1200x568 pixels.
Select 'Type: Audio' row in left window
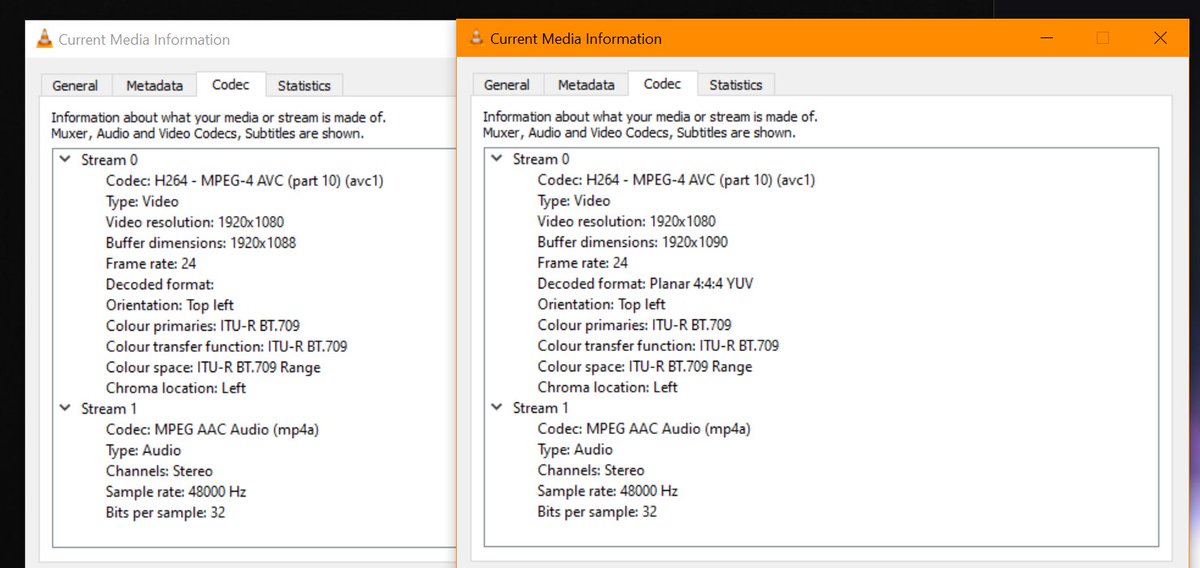pyautogui.click(x=144, y=450)
